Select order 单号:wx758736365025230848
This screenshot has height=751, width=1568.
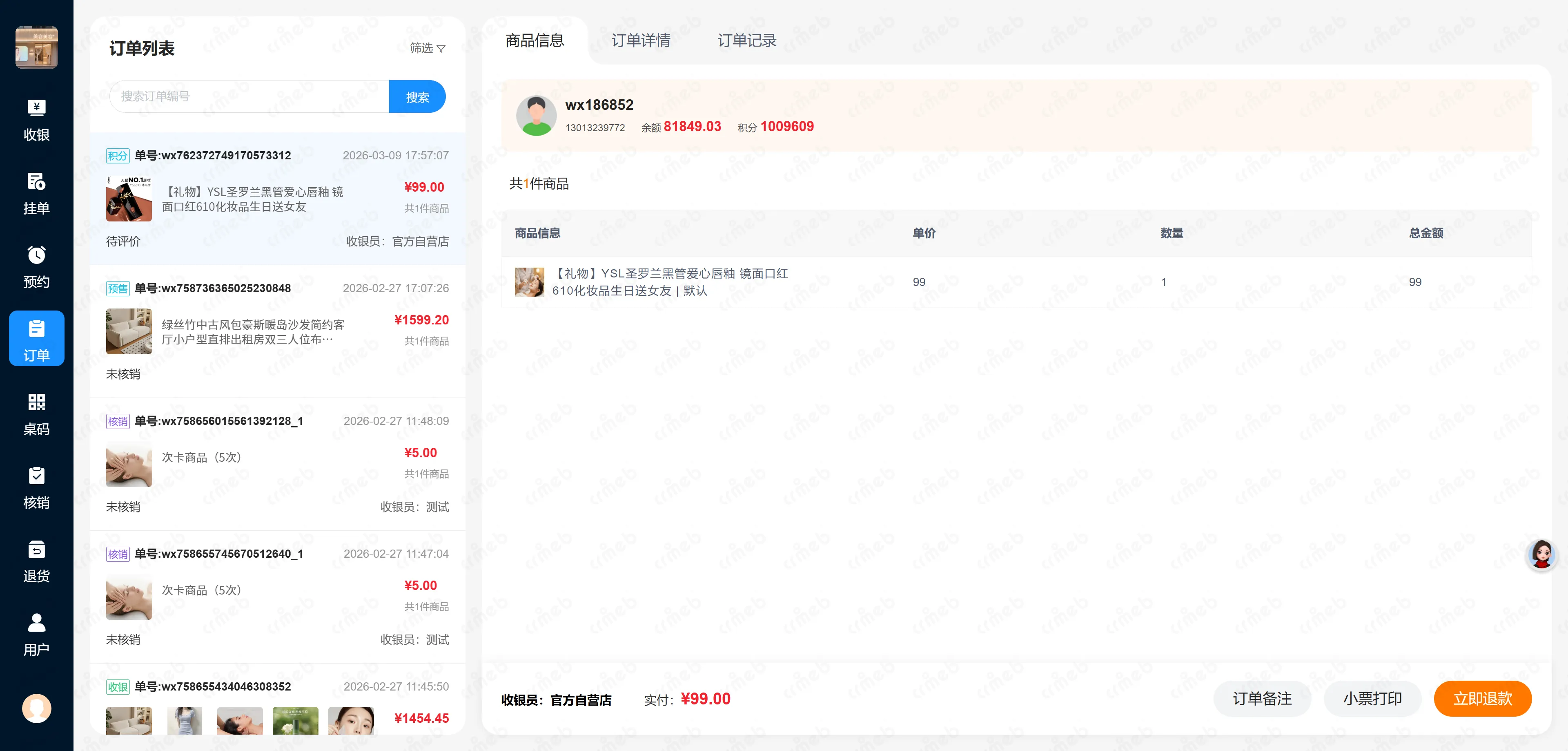point(277,331)
